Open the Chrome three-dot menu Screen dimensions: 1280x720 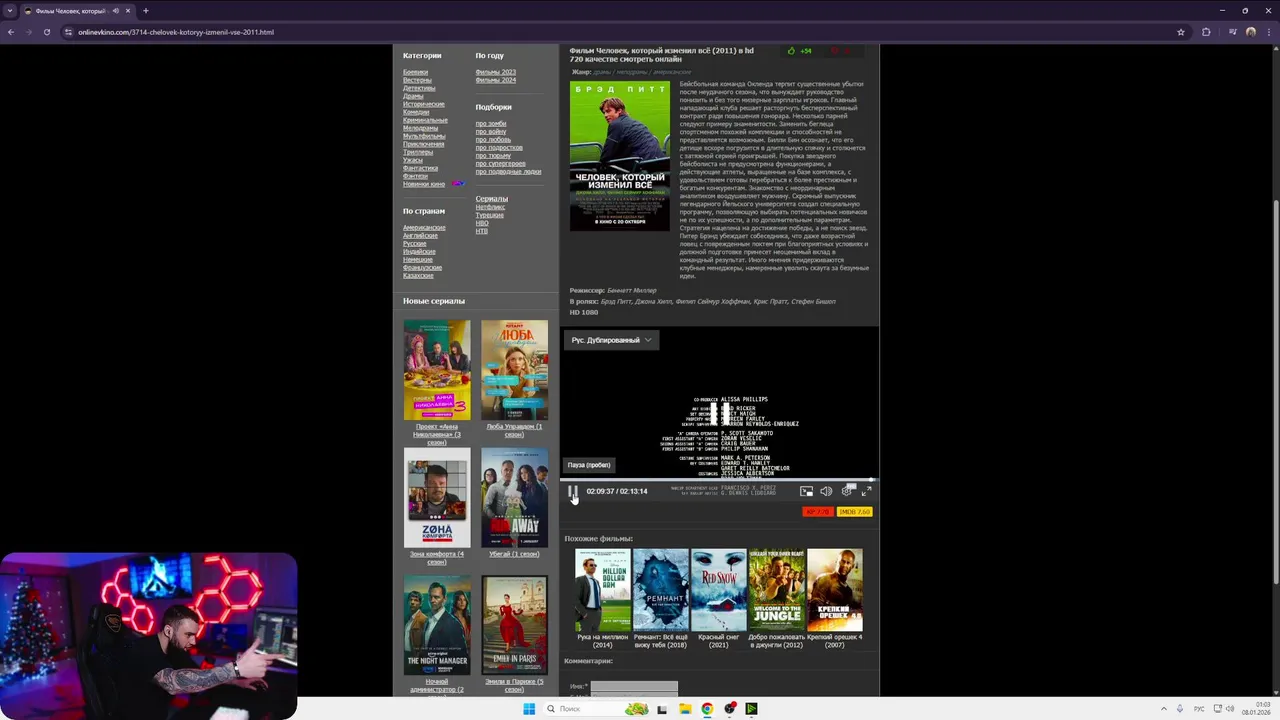[x=1269, y=32]
